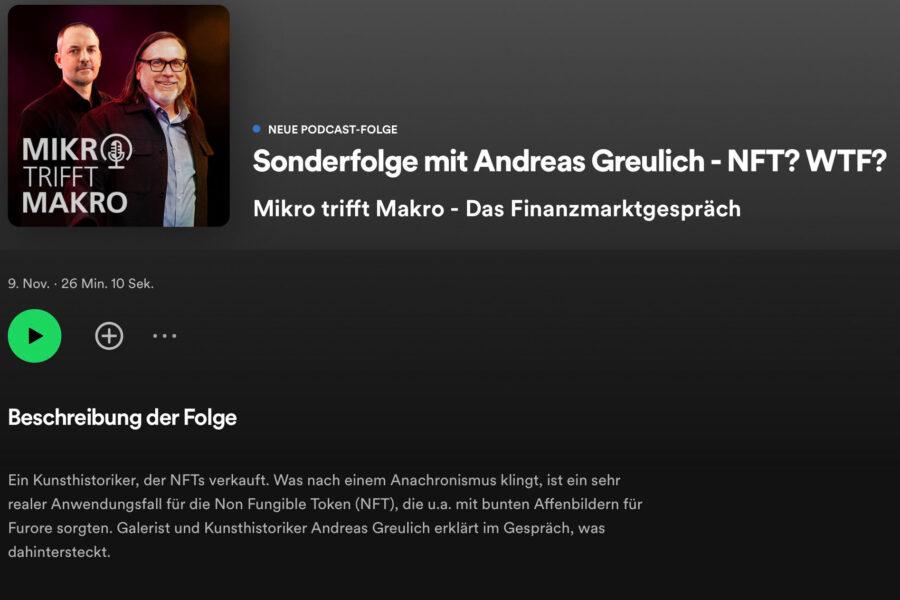Viewport: 900px width, 600px height.
Task: Click the '26 Min. 10 Sek.' duration
Action: (107, 283)
